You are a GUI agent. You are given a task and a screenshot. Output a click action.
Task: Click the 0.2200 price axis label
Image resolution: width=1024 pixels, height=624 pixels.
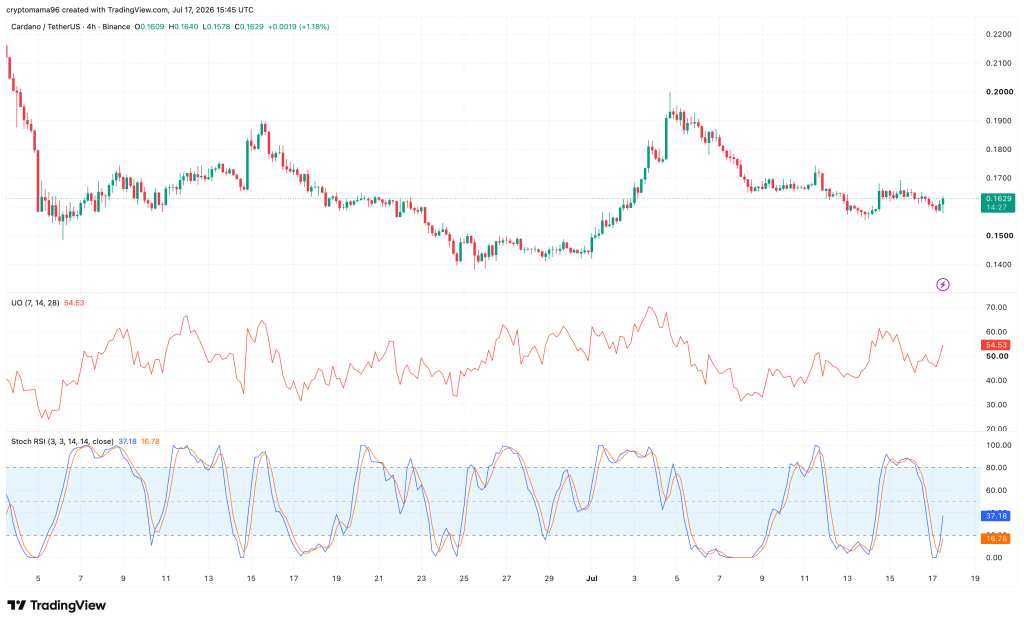(x=999, y=35)
